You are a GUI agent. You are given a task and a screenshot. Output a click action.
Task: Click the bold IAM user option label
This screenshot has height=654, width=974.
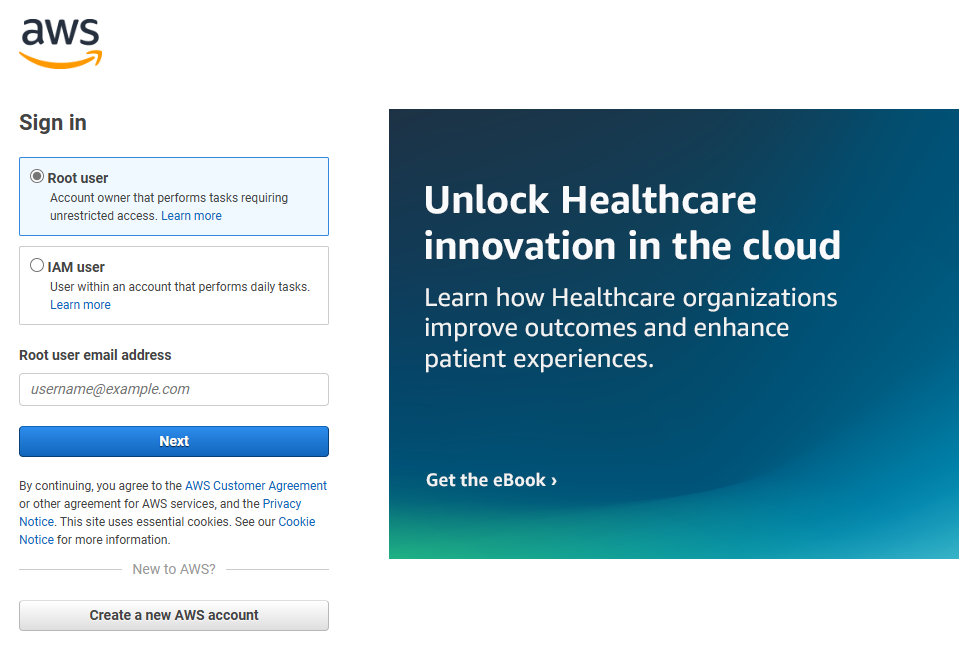point(76,267)
